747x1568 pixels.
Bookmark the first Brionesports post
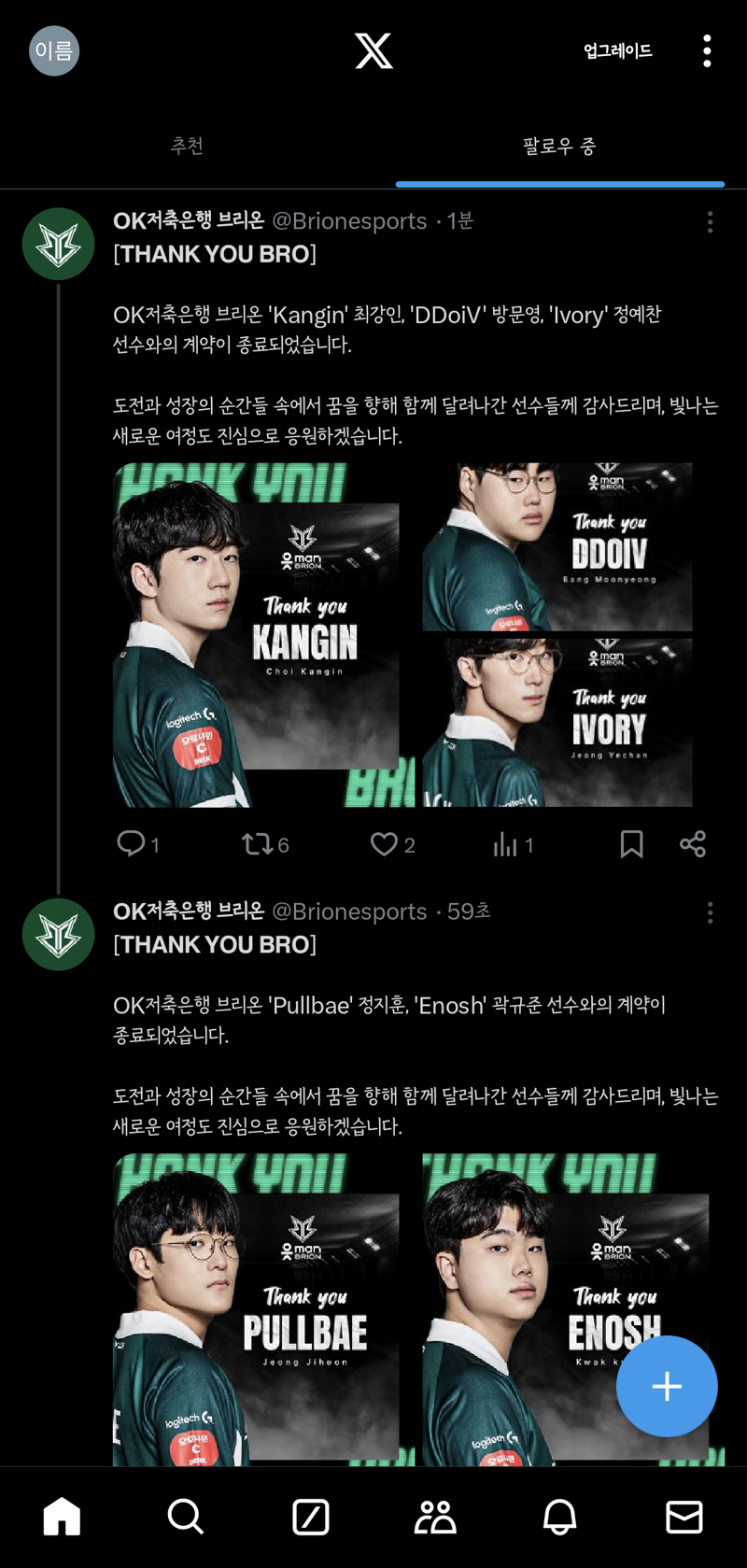point(631,844)
